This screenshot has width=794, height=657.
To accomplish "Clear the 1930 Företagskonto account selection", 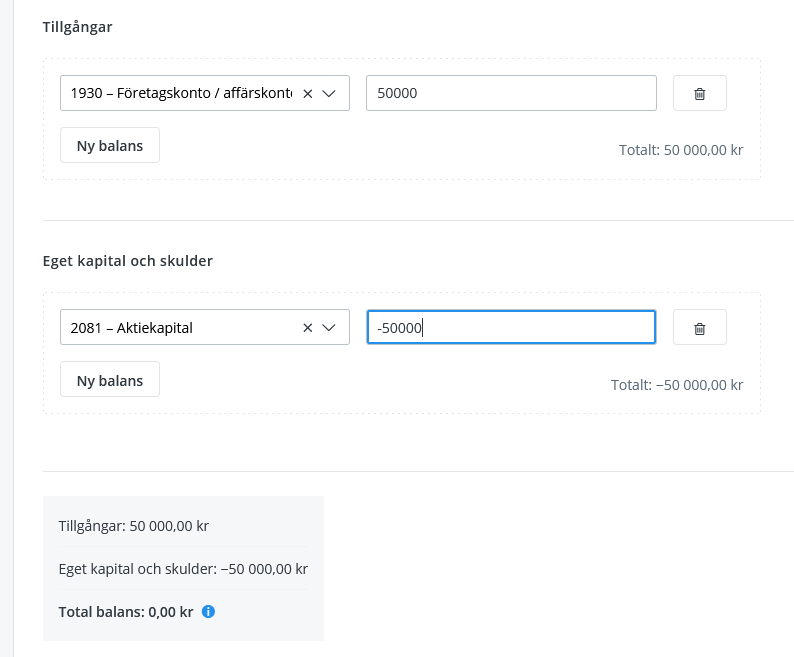I will tap(308, 93).
